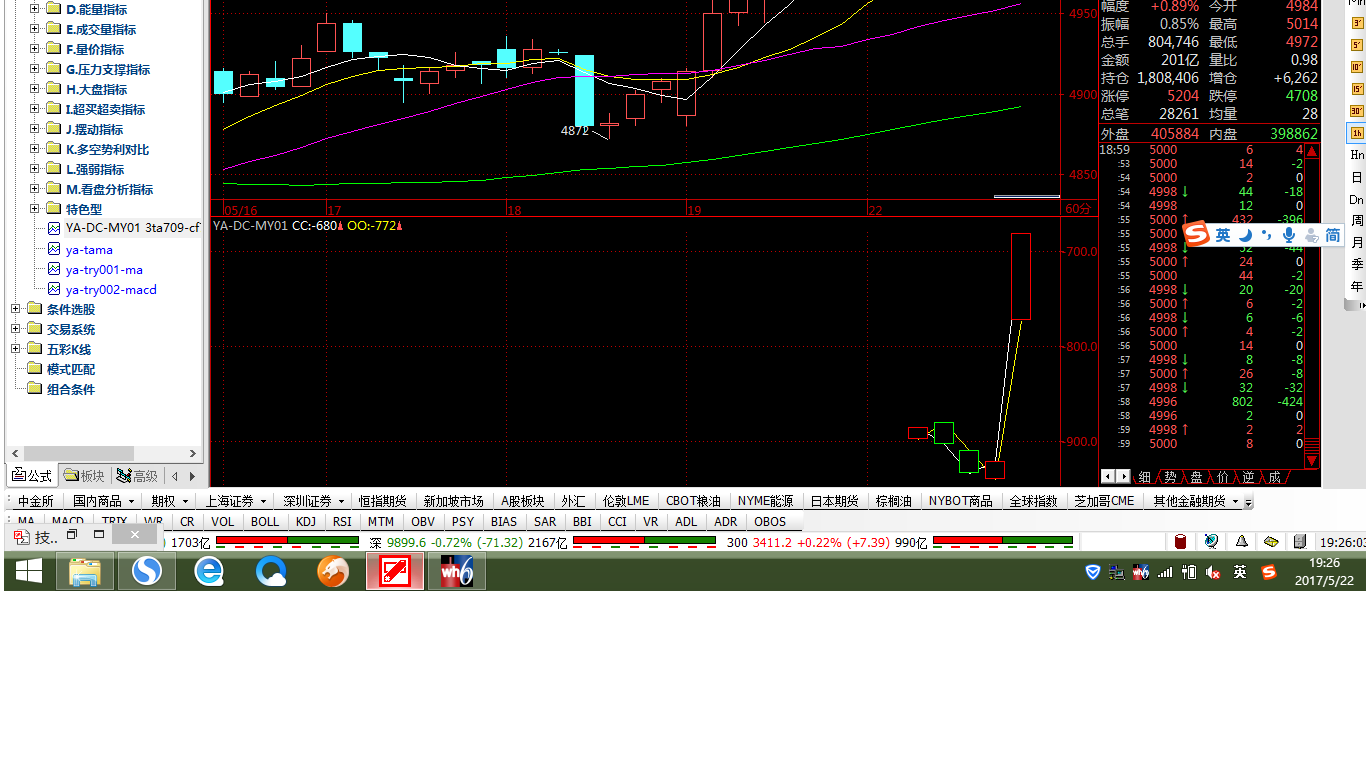1366x768 pixels.
Task: Select the 成 tab under tick list
Action: [1274, 477]
